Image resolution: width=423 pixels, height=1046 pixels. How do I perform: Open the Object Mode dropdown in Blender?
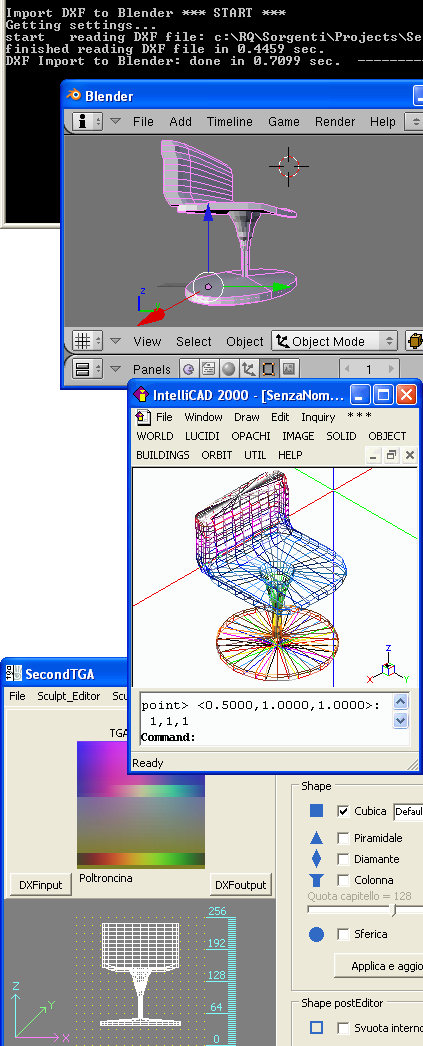click(334, 341)
